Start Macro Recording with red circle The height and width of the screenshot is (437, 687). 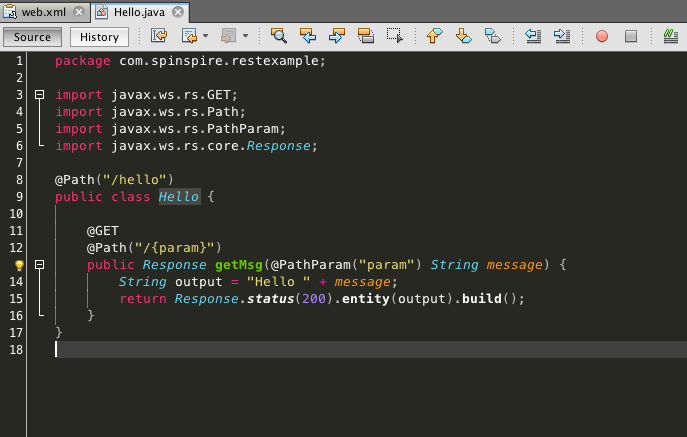[602, 36]
